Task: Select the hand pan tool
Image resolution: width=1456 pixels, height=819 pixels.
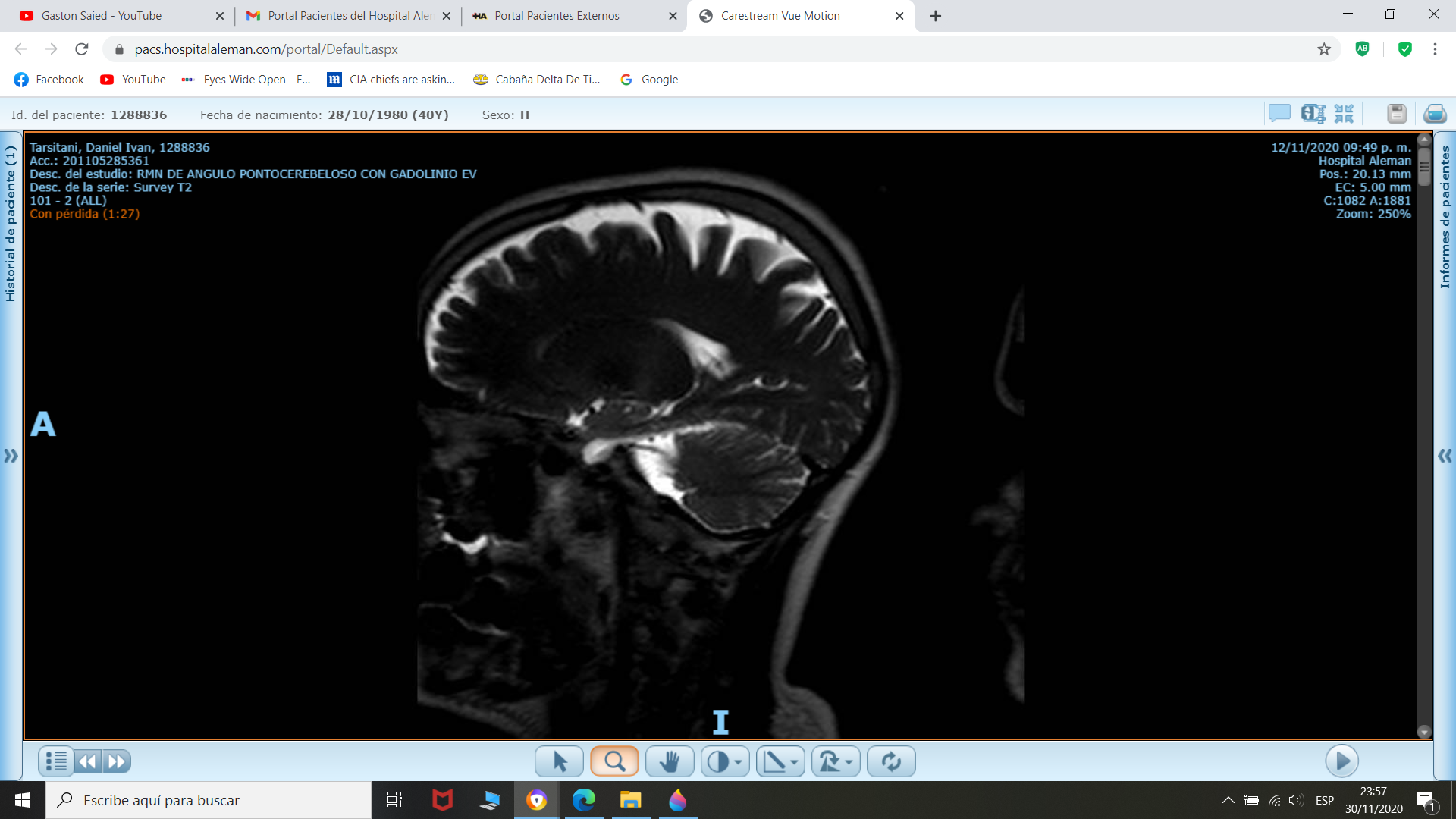Action: [670, 761]
